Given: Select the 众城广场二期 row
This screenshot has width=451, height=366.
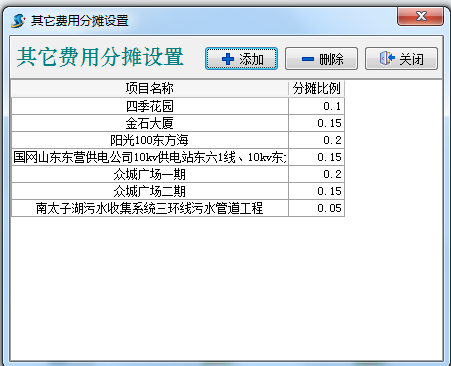Looking at the screenshot, I should pyautogui.click(x=178, y=191).
